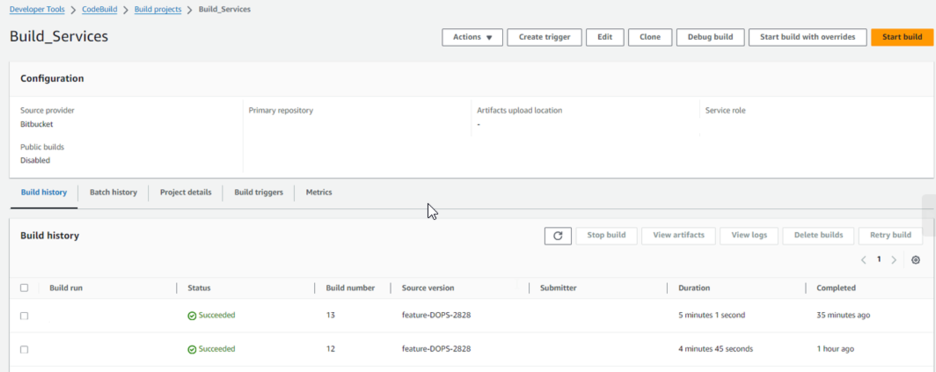The width and height of the screenshot is (936, 372).
Task: Check the checkbox for build number 13
Action: click(x=24, y=316)
